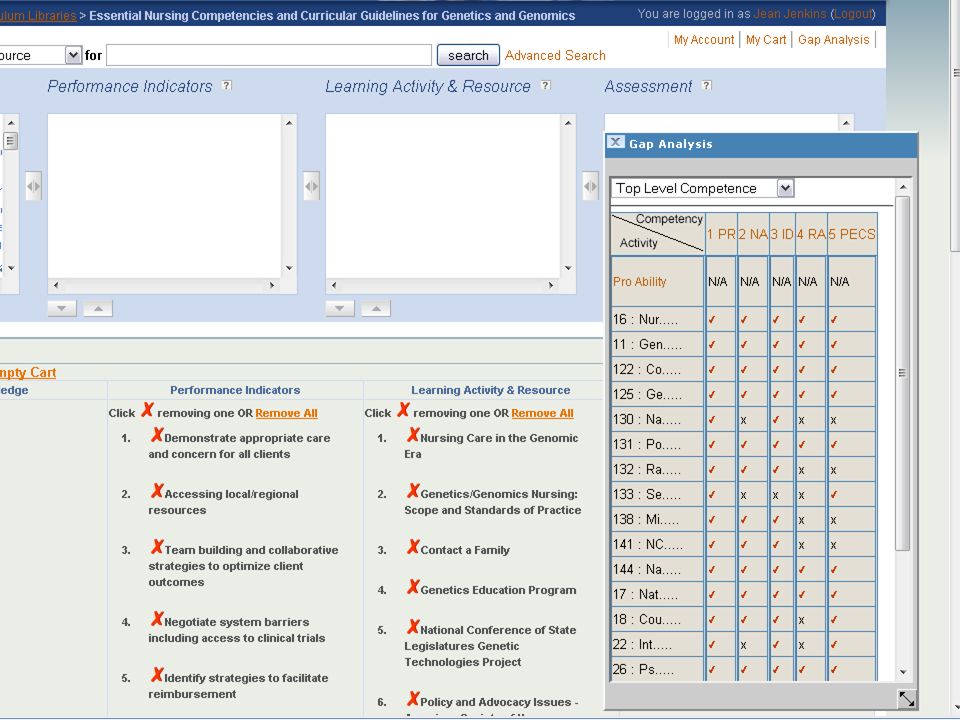The width and height of the screenshot is (960, 720).
Task: Remove 'National Conference of State Legislatures' item
Action: coord(413,627)
